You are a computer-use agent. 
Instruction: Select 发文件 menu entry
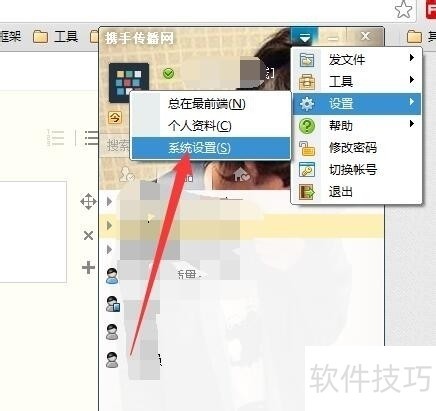click(x=357, y=60)
